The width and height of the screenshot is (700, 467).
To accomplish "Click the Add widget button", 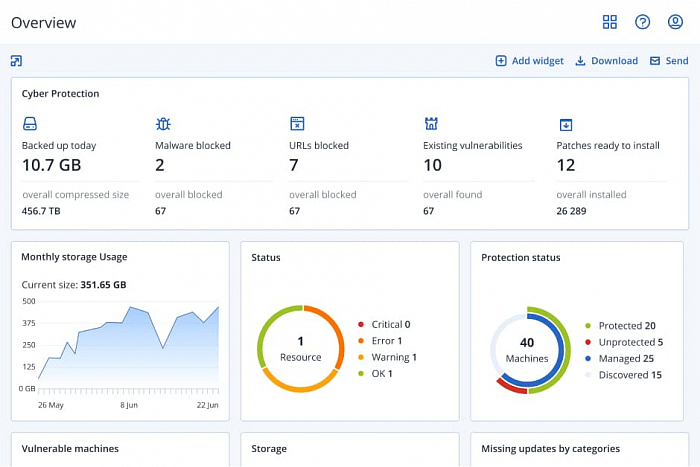I will tap(529, 61).
